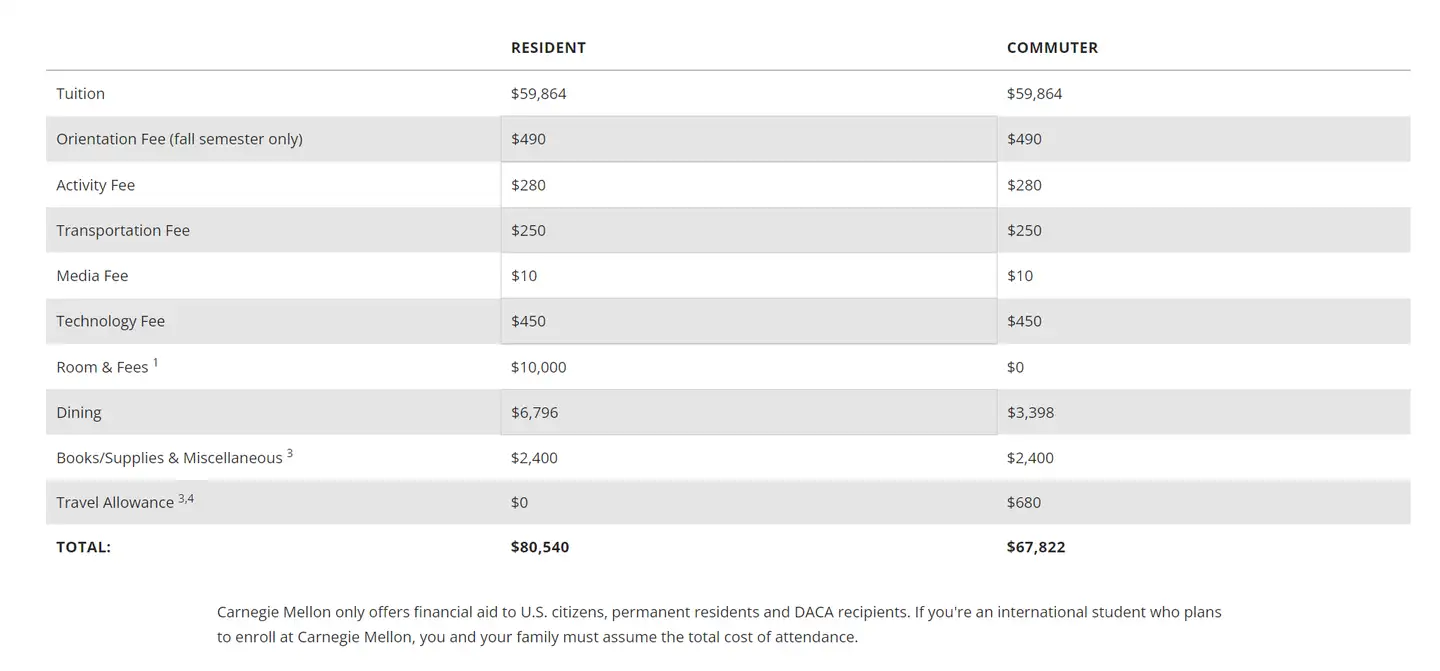Click Books/Supplies & Miscellaneous footnote 3
Viewport: 1440px width, 671px height.
point(290,453)
